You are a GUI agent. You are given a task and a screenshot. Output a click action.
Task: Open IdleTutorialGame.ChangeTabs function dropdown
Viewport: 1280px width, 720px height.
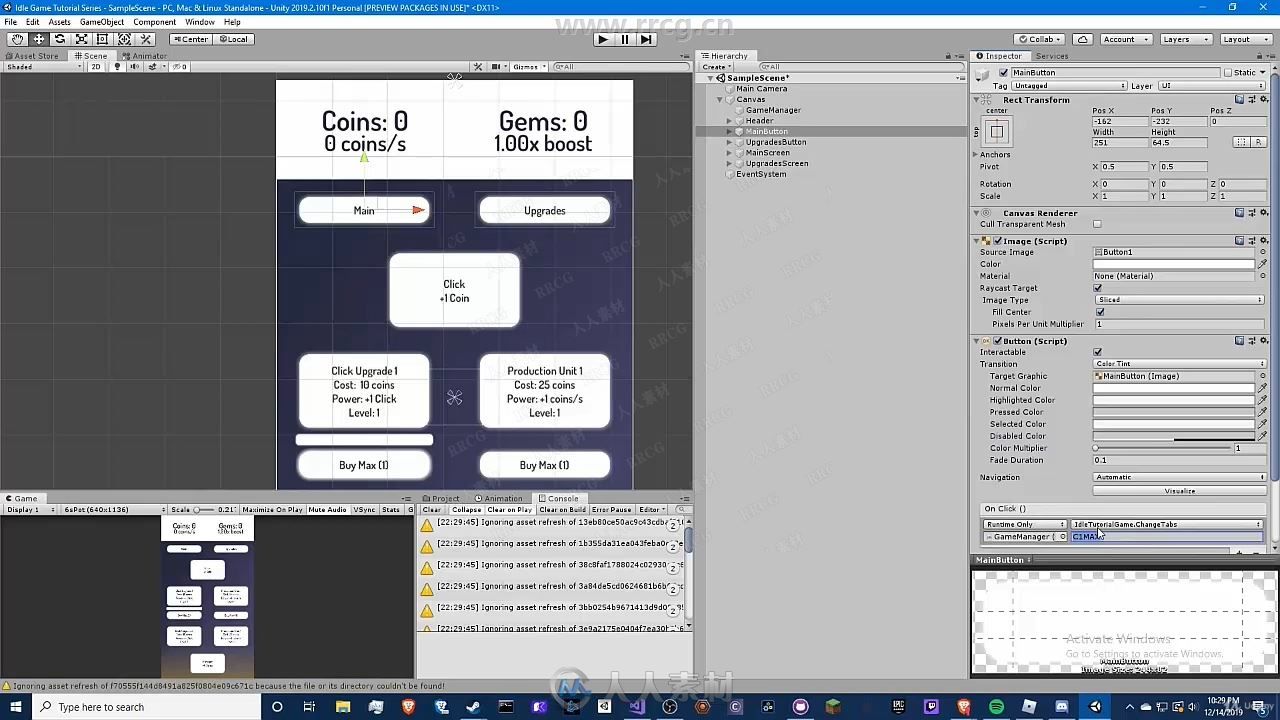(x=1167, y=524)
